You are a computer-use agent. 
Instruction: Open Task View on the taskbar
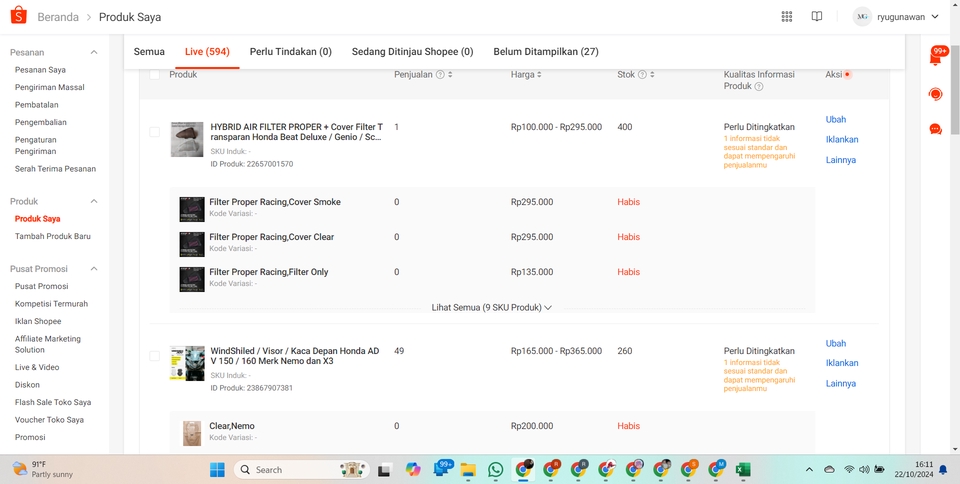384,469
